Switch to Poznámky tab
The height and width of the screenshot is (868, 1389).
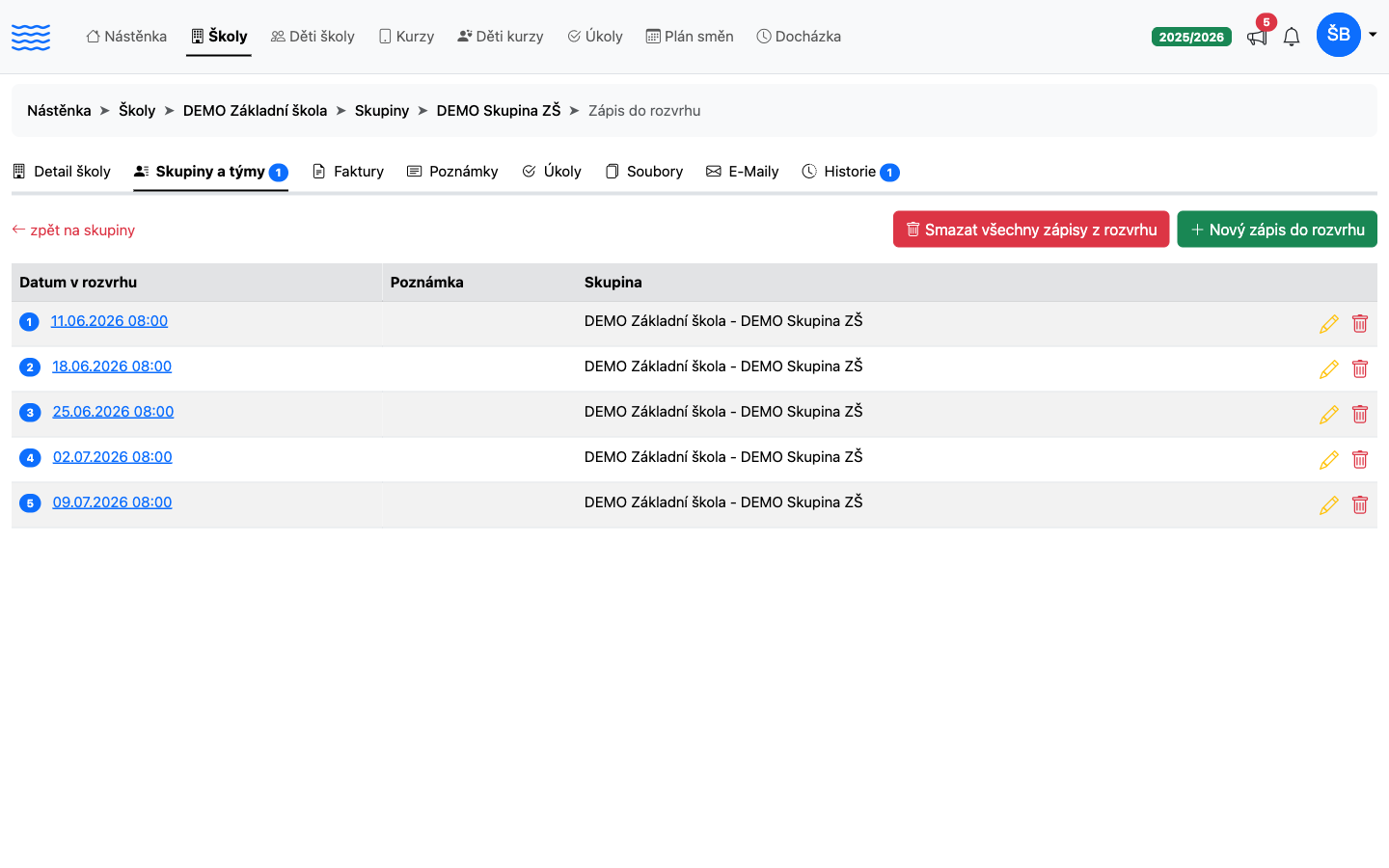coord(452,172)
